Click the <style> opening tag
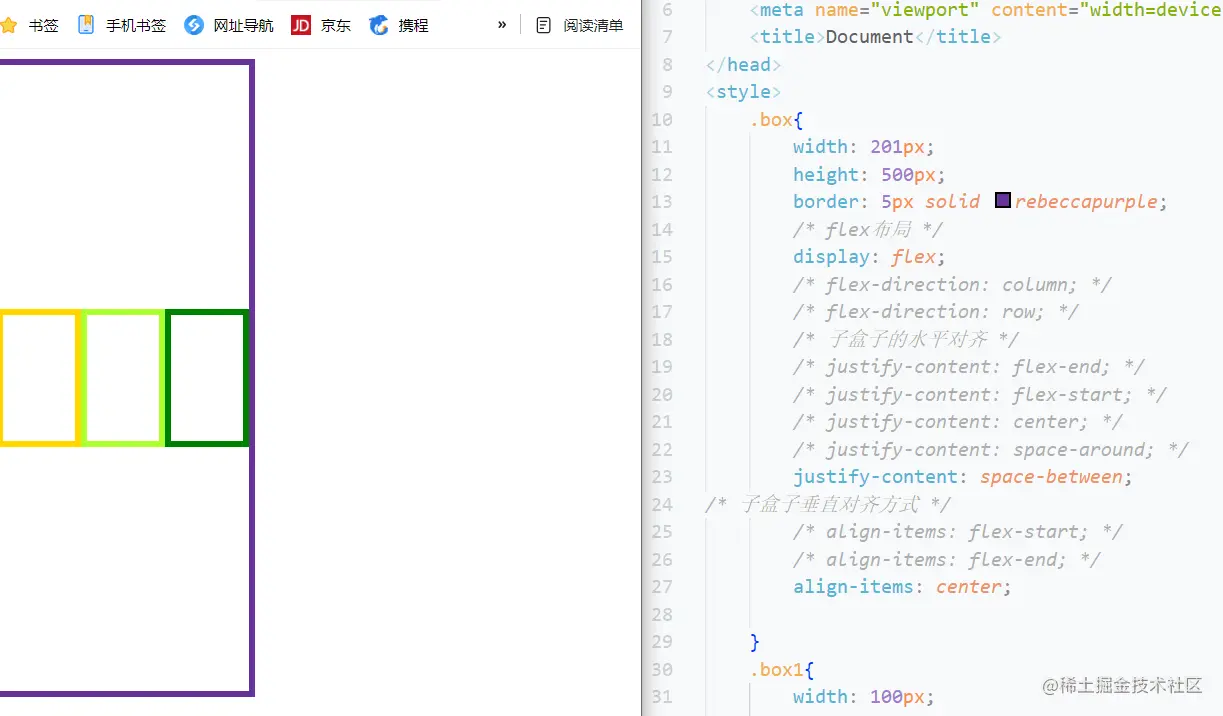The height and width of the screenshot is (716, 1223). click(743, 92)
